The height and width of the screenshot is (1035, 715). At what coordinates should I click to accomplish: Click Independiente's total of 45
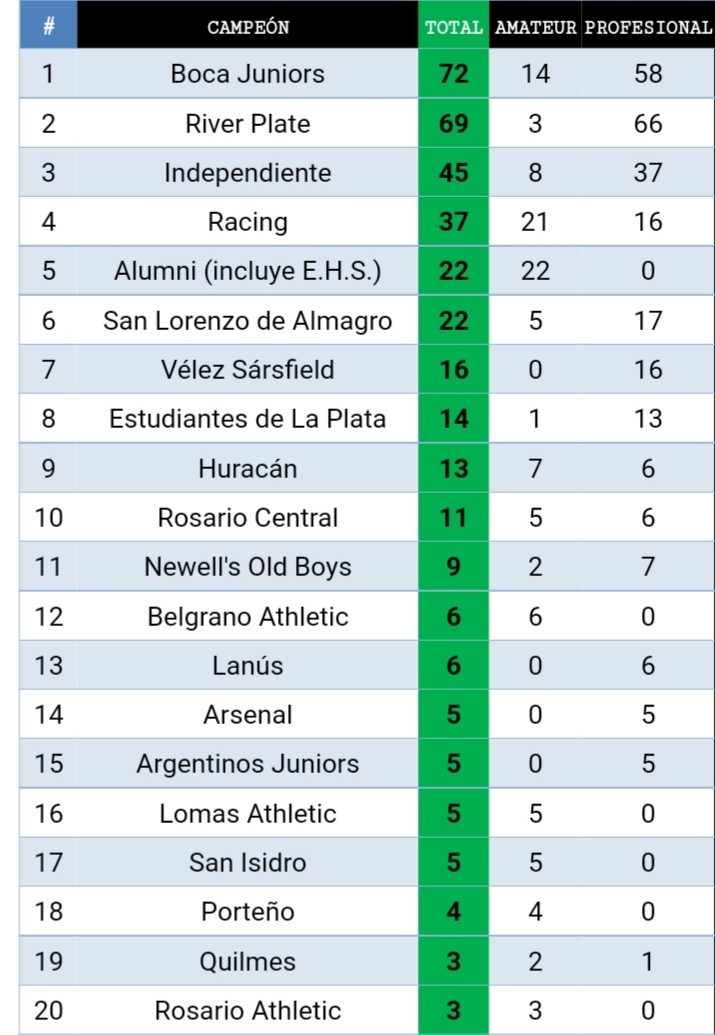(454, 172)
